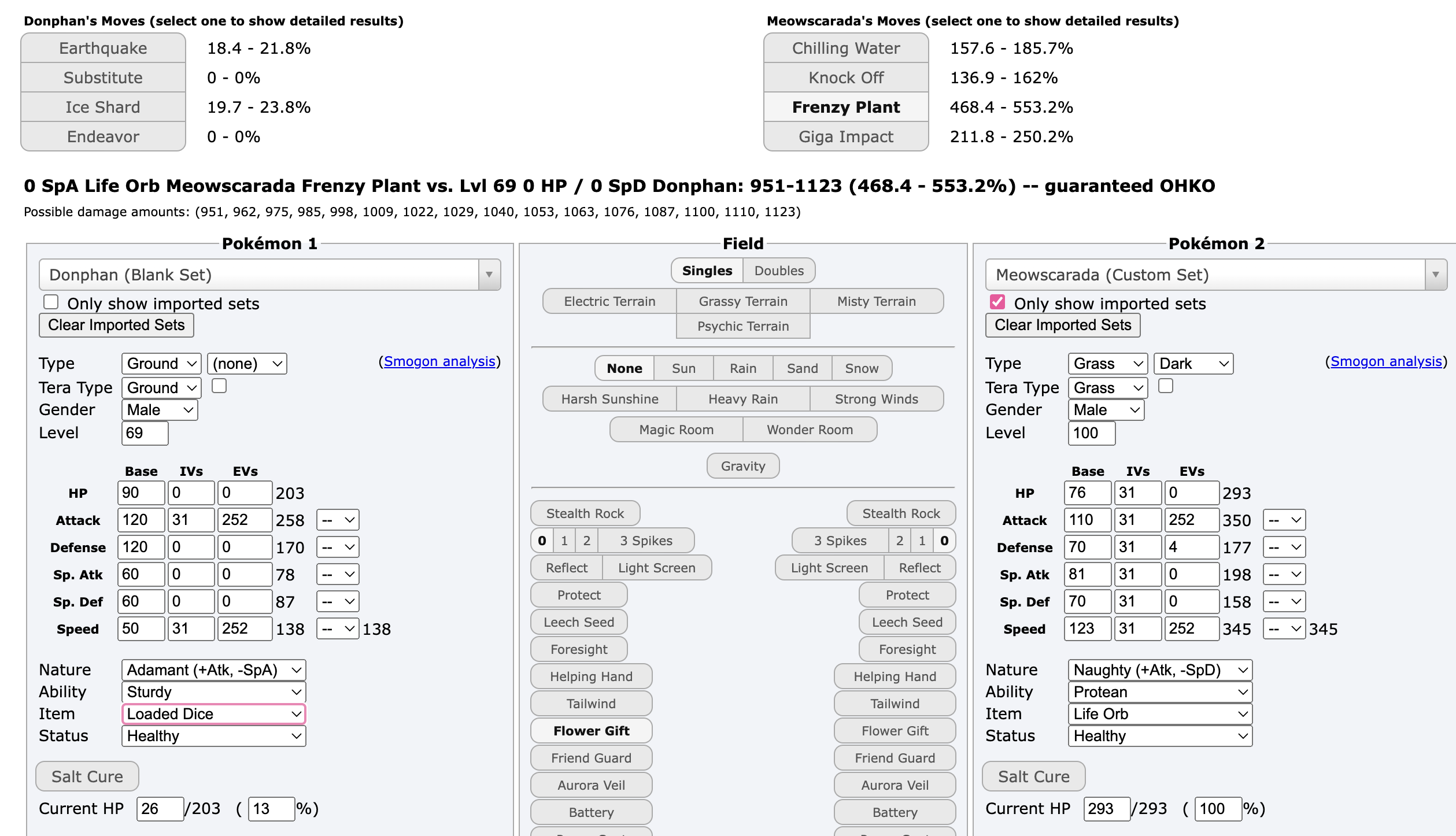Open Donphan's Loaded Dice item dropdown
This screenshot has height=836, width=1456.
213,714
